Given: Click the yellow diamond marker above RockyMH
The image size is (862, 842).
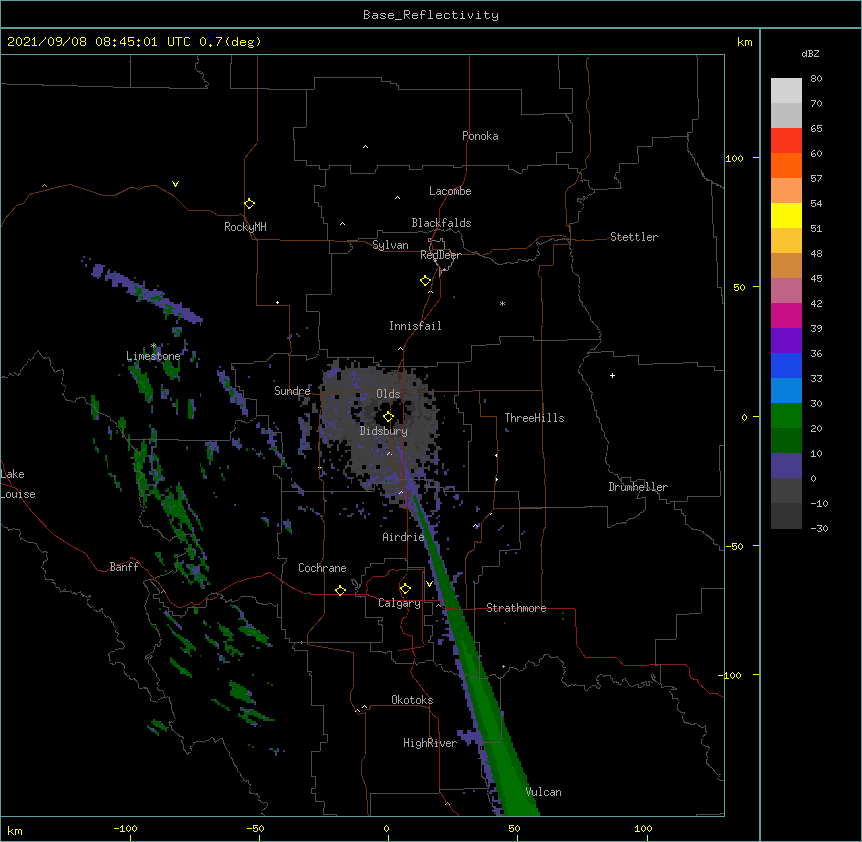Looking at the screenshot, I should 249,204.
